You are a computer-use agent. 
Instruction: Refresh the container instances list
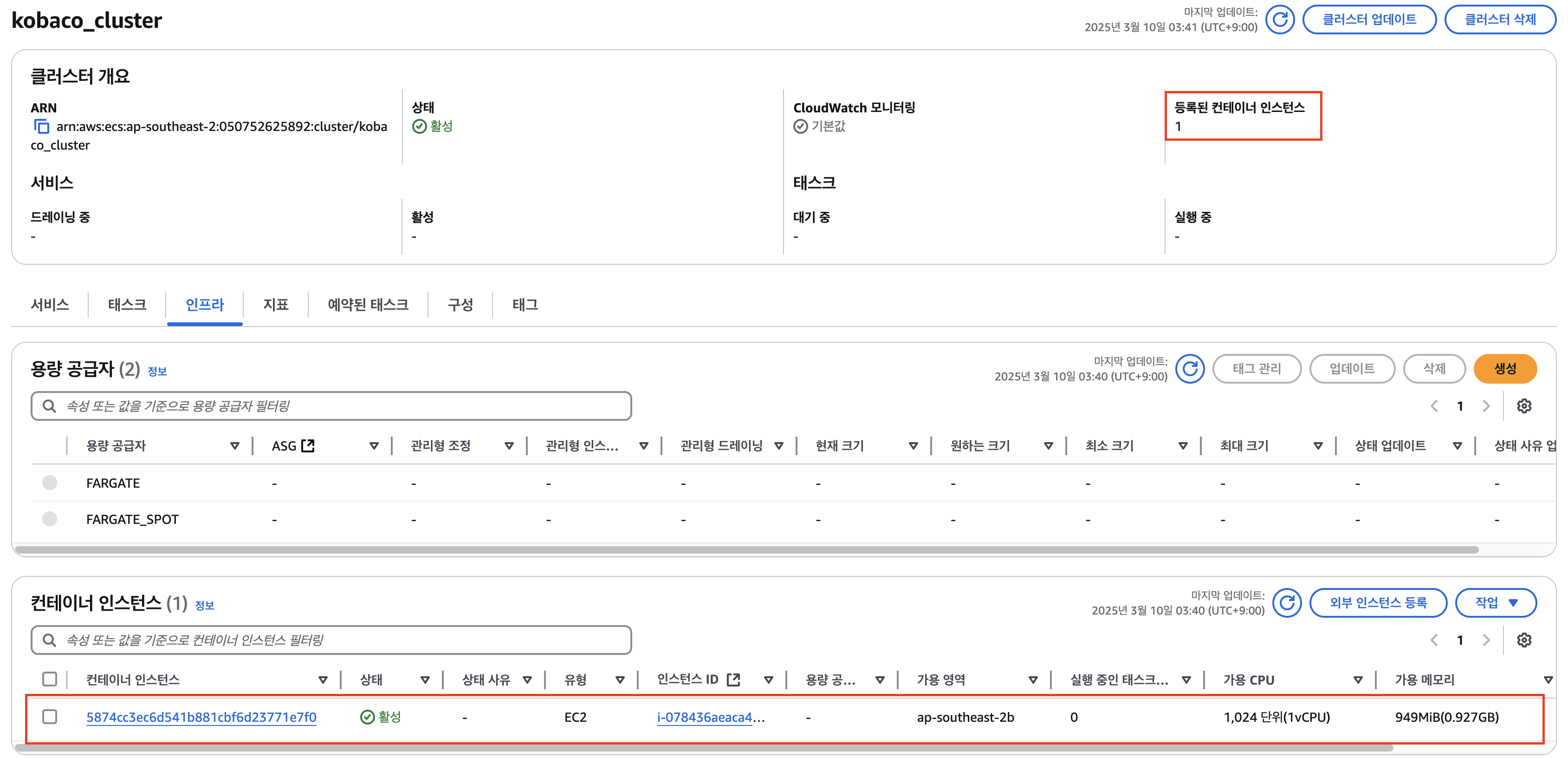point(1287,603)
